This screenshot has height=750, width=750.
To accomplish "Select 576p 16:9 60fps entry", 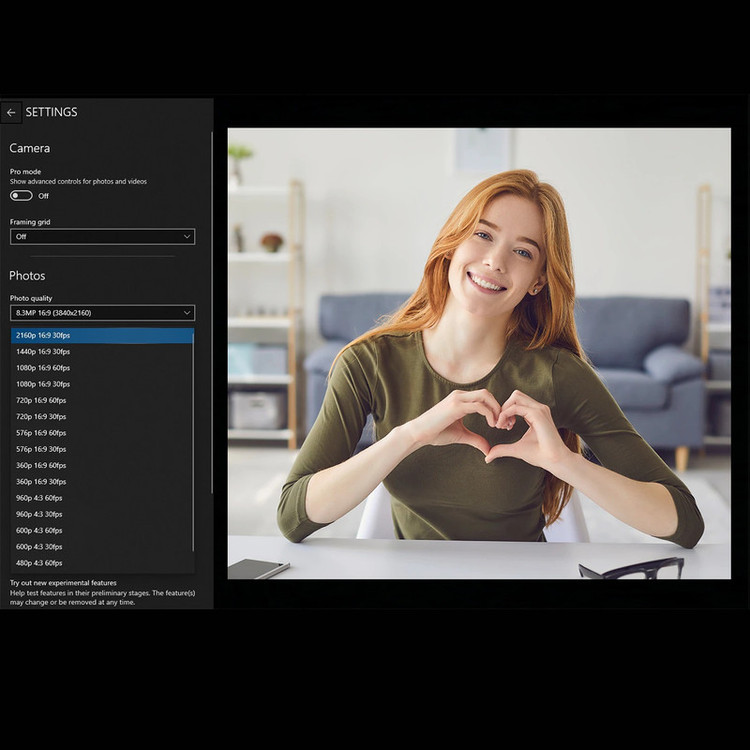I will [102, 433].
